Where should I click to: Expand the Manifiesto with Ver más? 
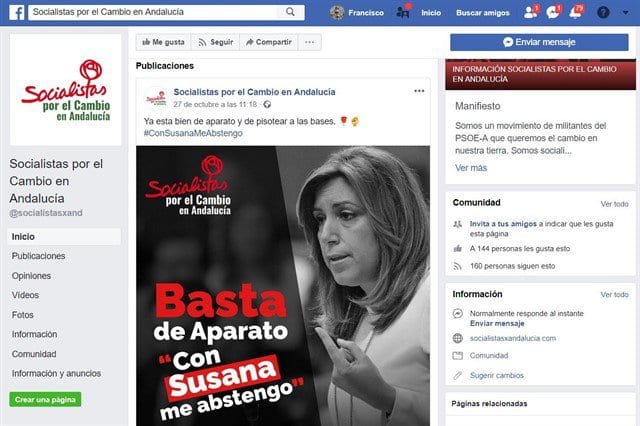tap(471, 168)
